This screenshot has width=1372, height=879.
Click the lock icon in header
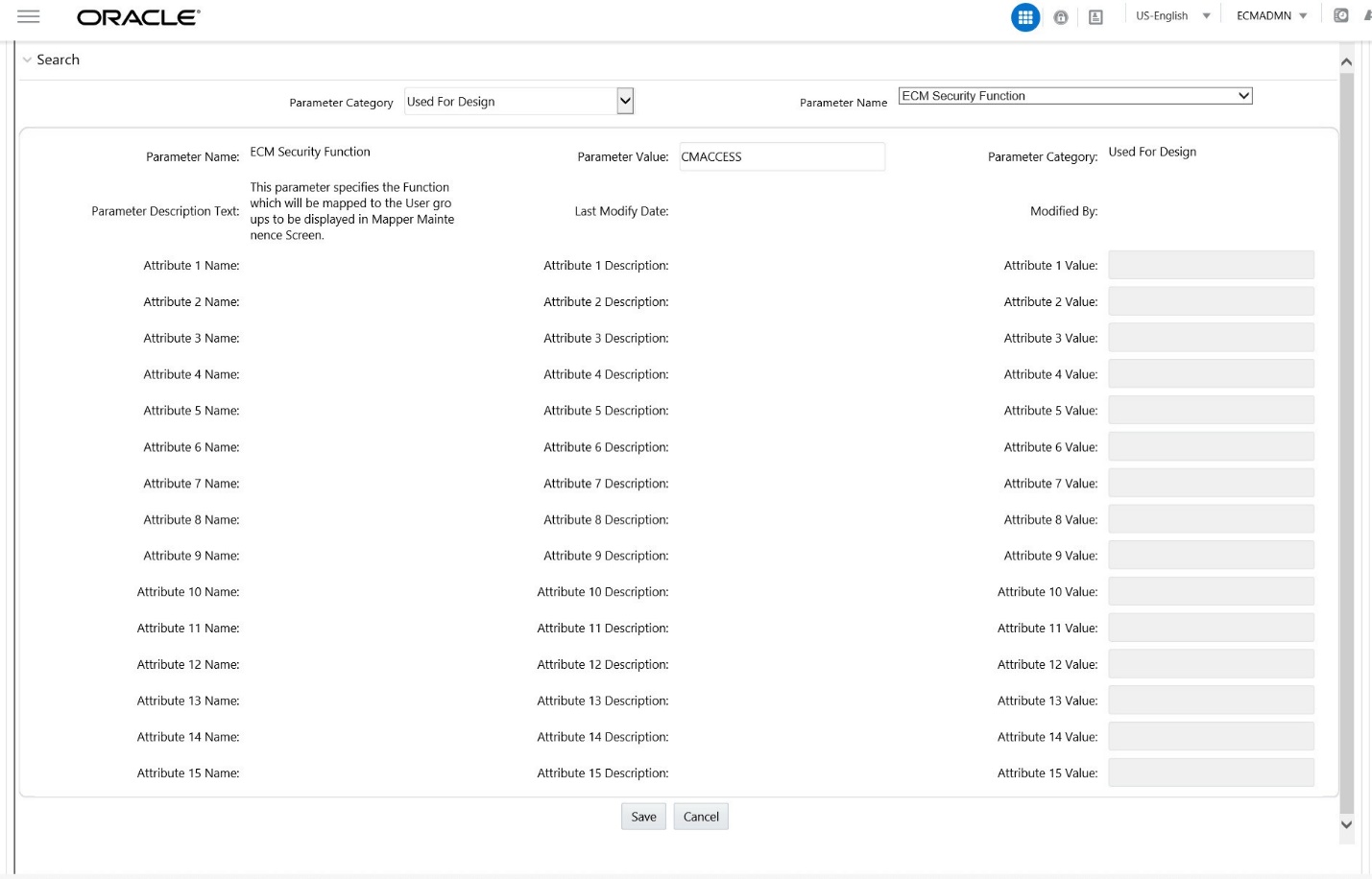point(1061,17)
